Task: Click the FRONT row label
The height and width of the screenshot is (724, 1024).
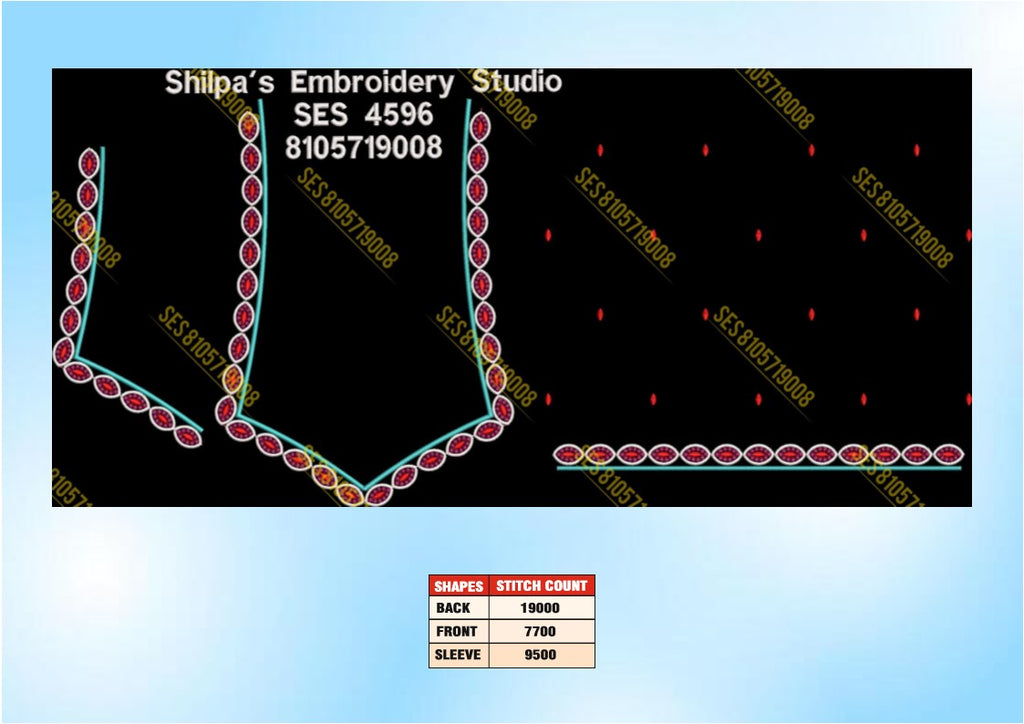Action: [458, 631]
